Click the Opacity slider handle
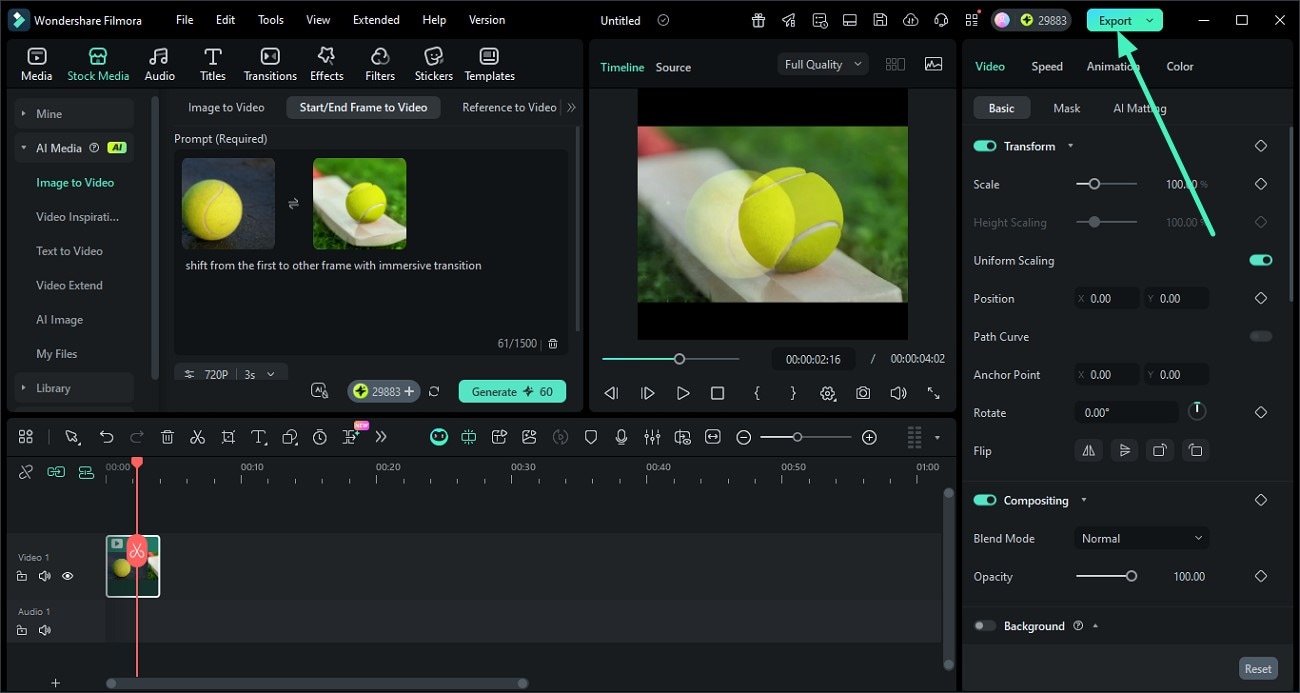The image size is (1300, 693). (1131, 576)
